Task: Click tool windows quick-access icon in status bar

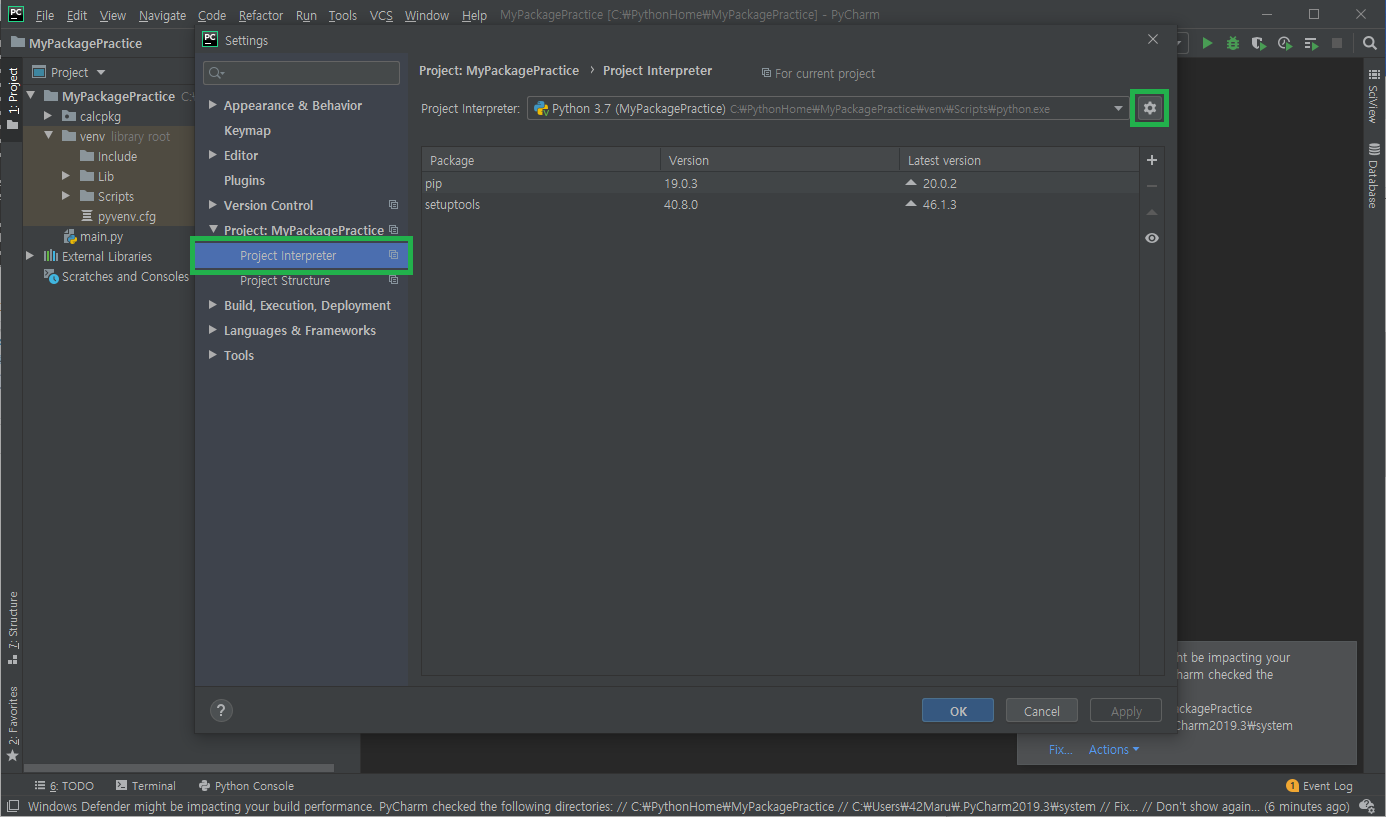Action: pos(12,806)
